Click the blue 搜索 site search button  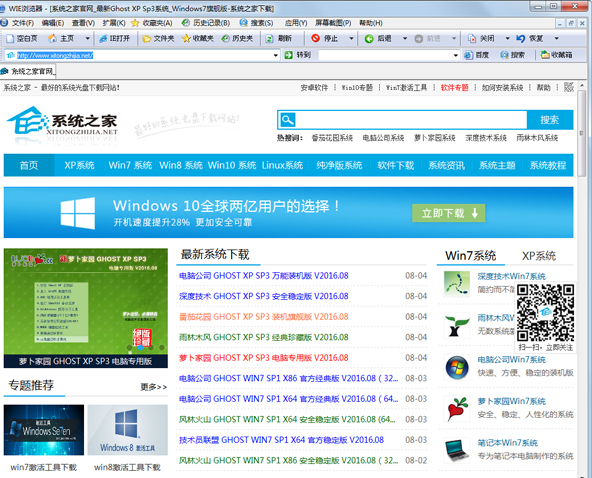coord(550,120)
